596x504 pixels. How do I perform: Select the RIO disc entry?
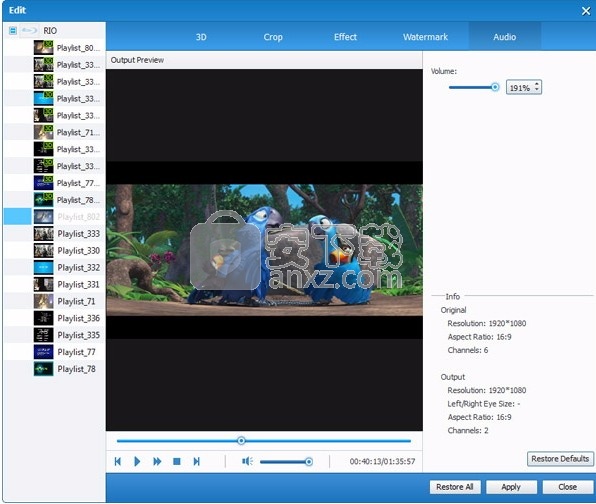tap(50, 30)
